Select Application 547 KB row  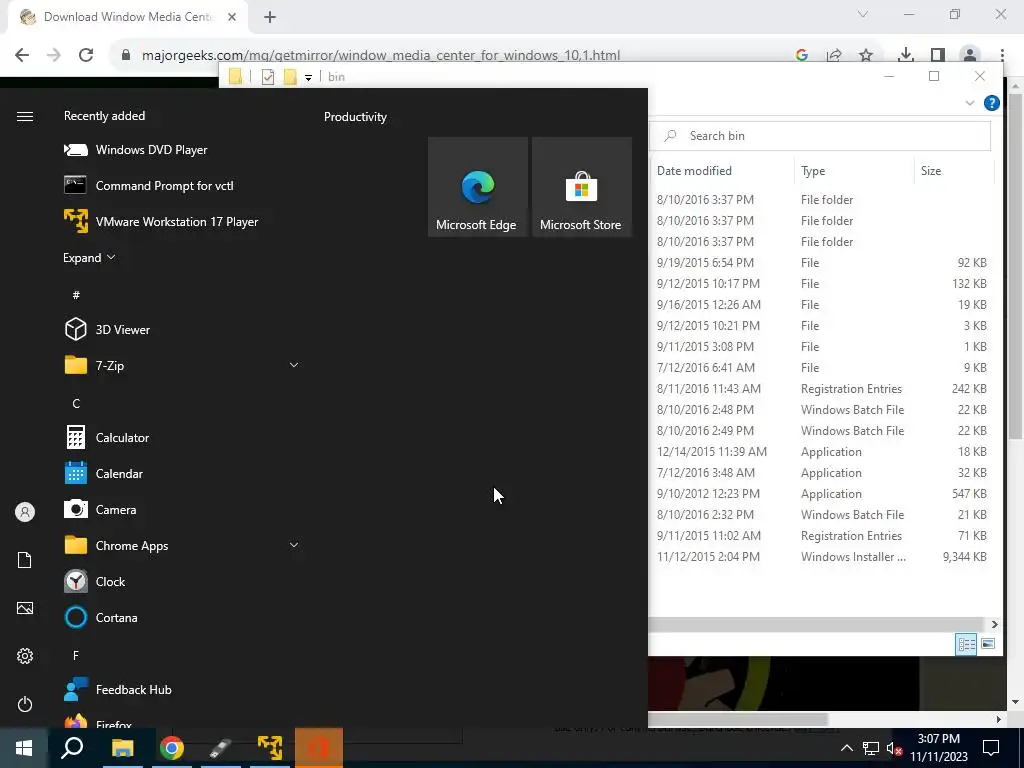[823, 494]
